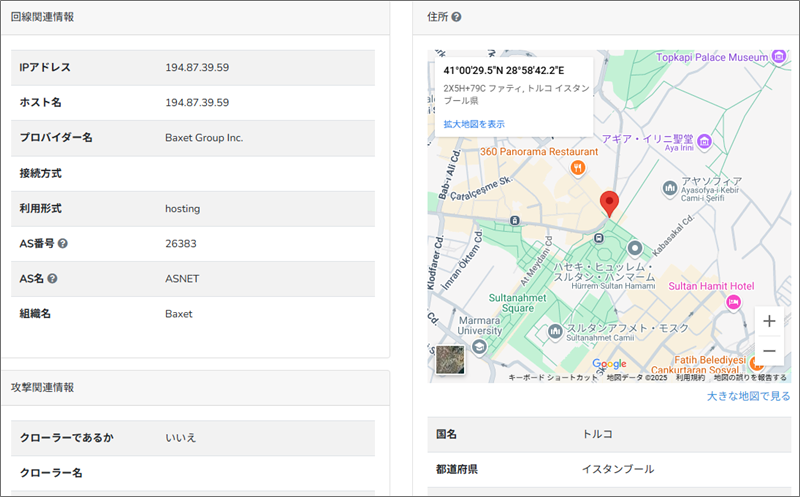Click provider name Baxet Group Inc.
Image resolution: width=800 pixels, height=497 pixels.
[204, 138]
